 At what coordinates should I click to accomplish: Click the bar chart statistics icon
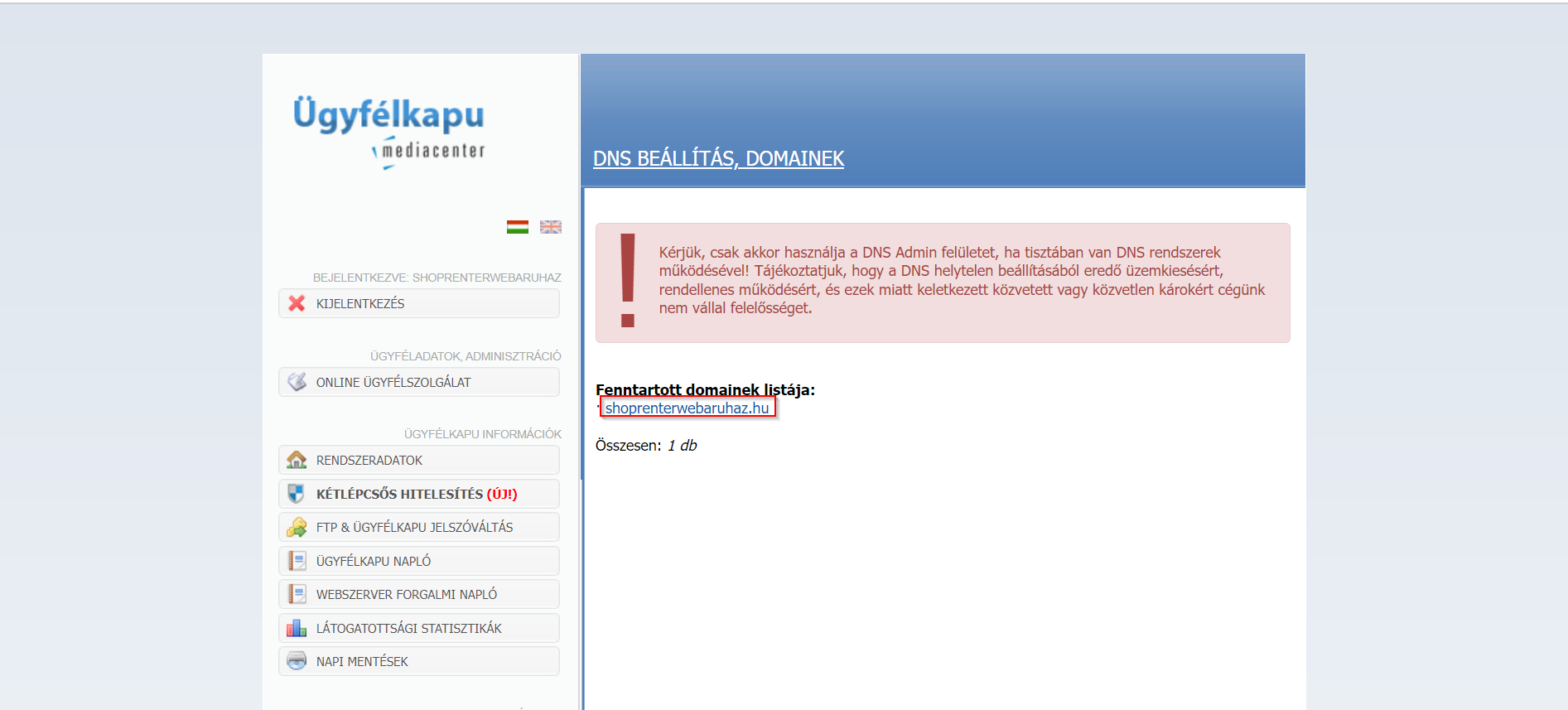[297, 628]
